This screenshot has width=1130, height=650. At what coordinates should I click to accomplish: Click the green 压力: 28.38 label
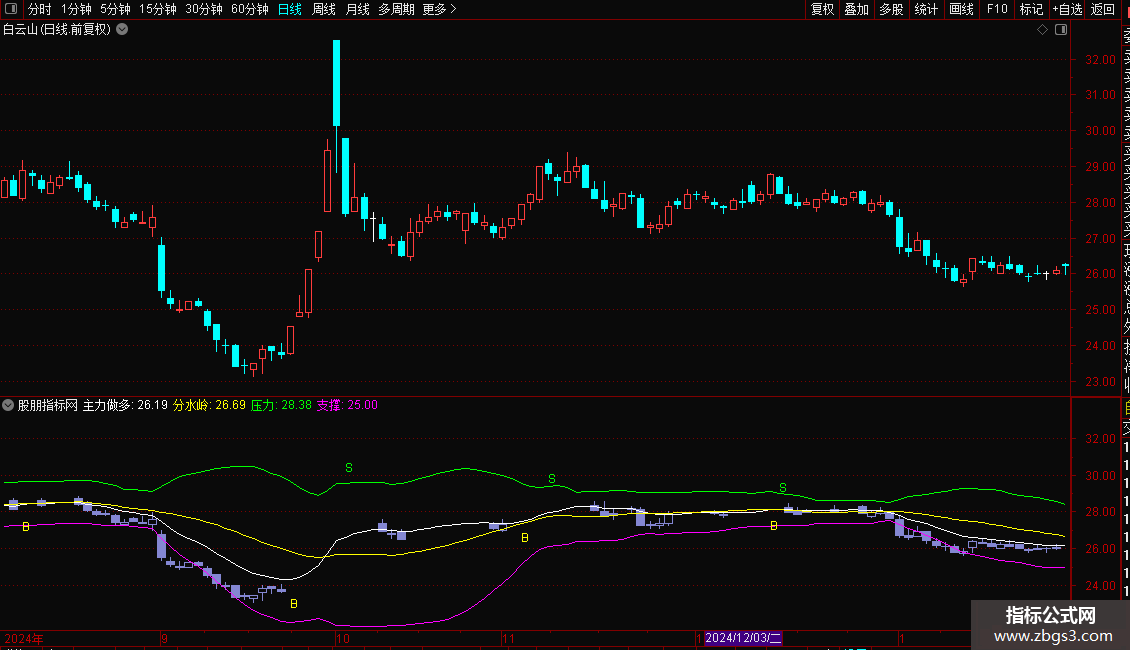tap(281, 405)
